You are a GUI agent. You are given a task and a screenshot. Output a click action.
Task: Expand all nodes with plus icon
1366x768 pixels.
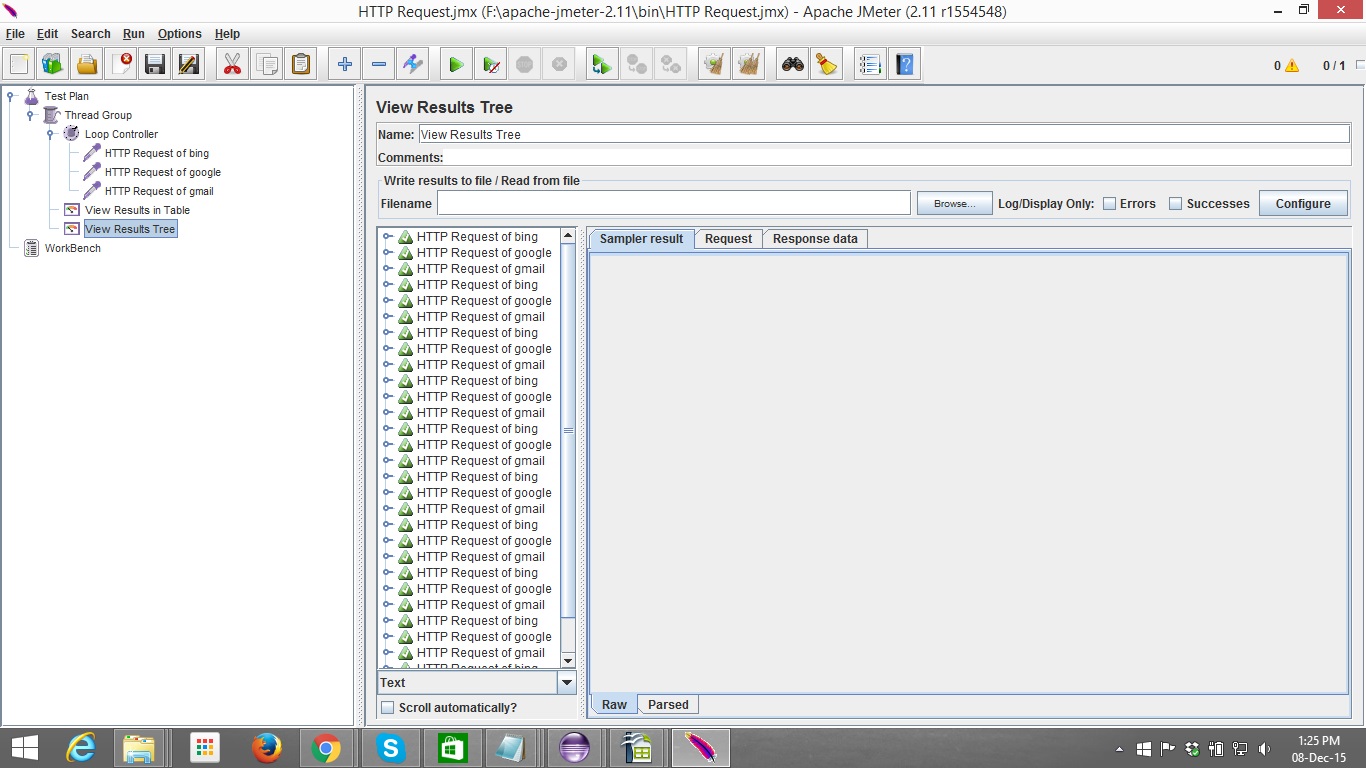[x=344, y=65]
